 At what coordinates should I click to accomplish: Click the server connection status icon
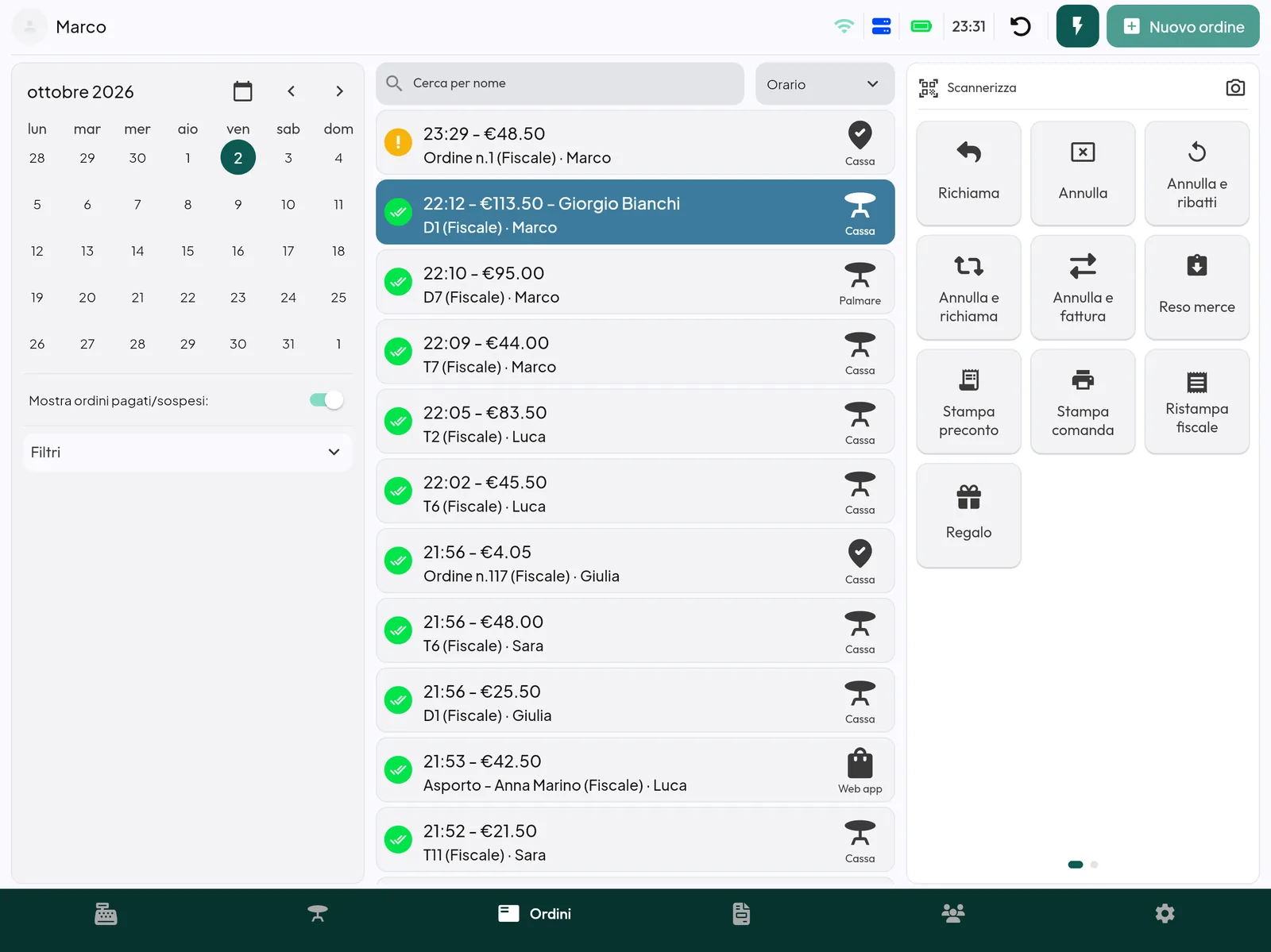point(882,26)
